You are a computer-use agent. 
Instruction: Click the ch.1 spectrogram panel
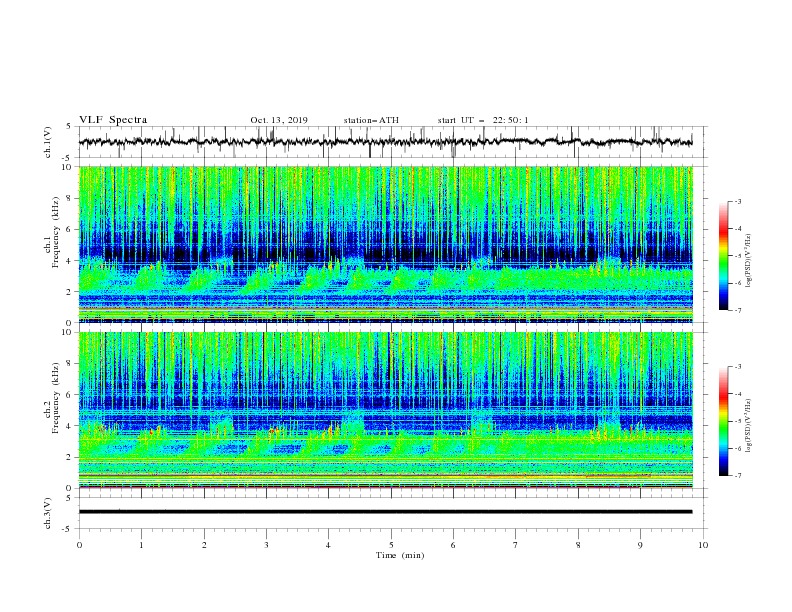pyautogui.click(x=385, y=244)
